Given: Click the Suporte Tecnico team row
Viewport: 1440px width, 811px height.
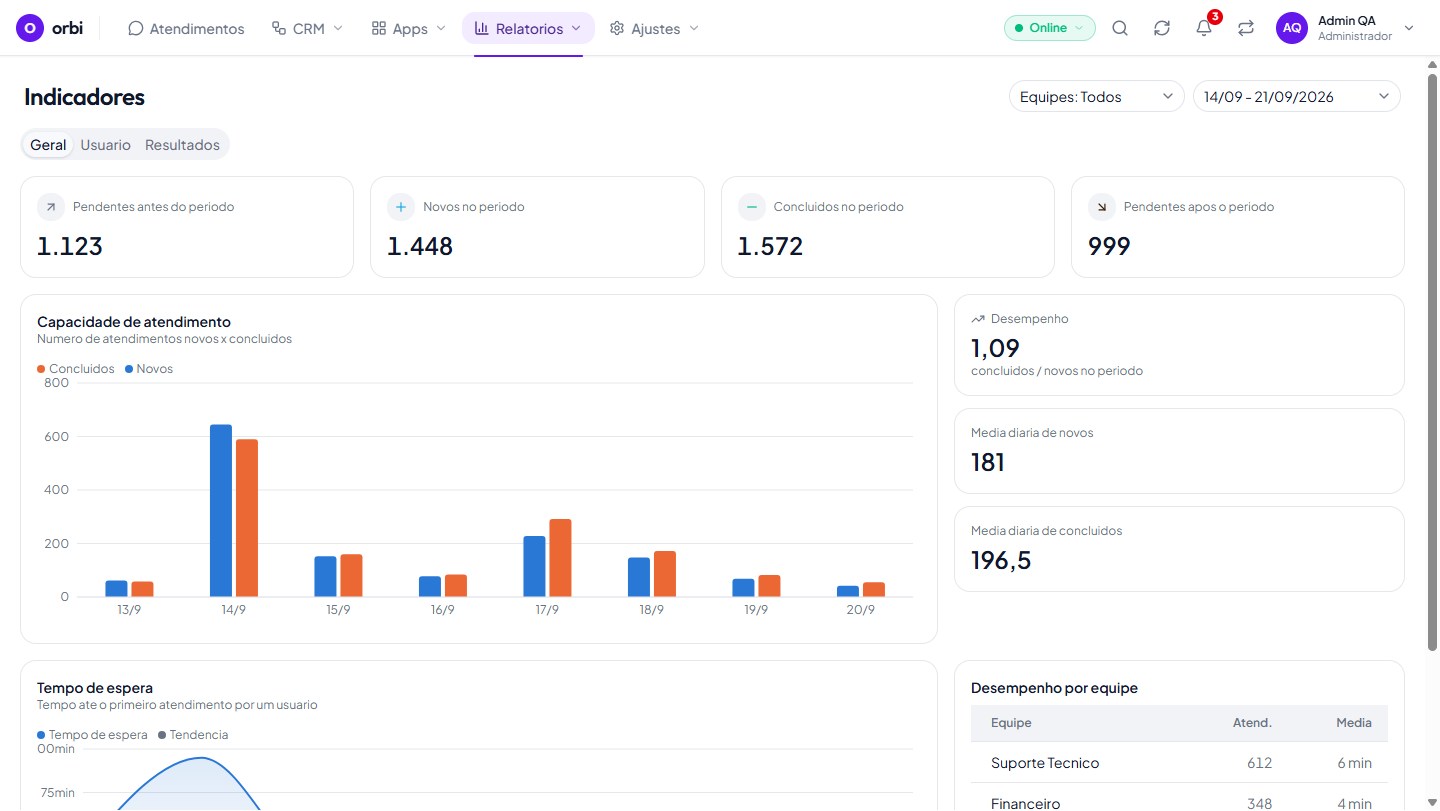Looking at the screenshot, I should 1179,763.
